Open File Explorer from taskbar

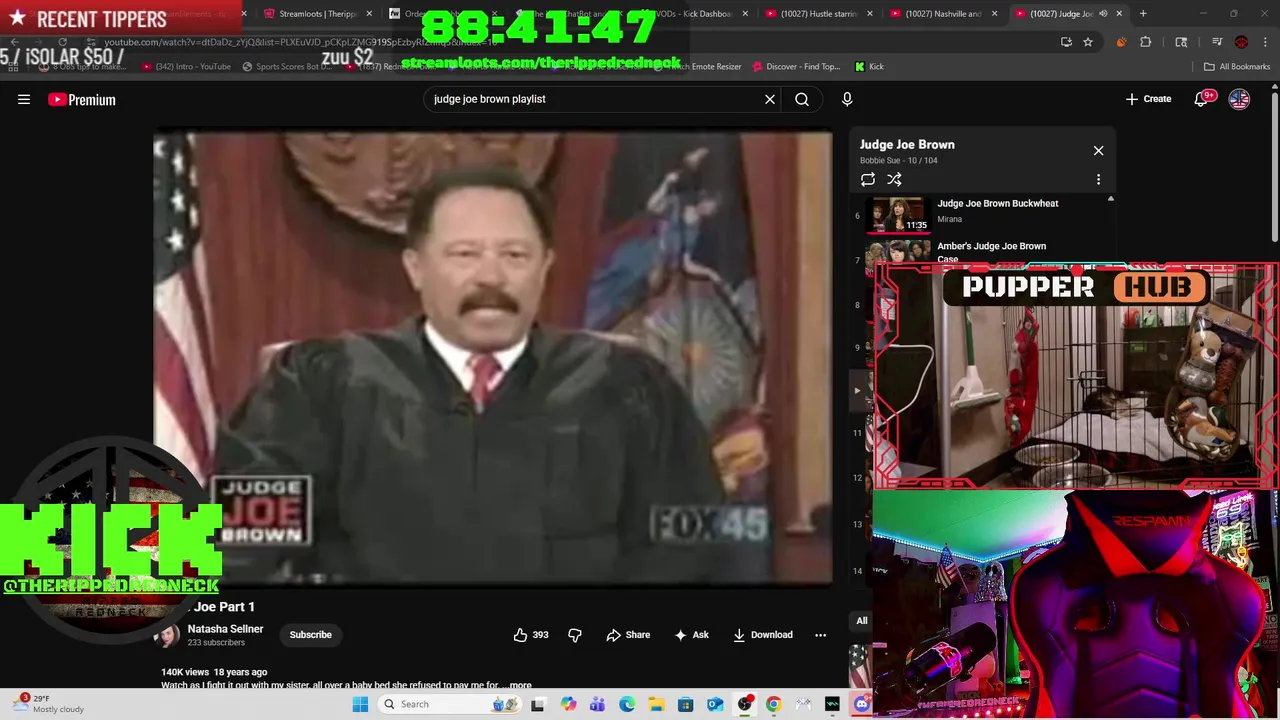coord(656,704)
